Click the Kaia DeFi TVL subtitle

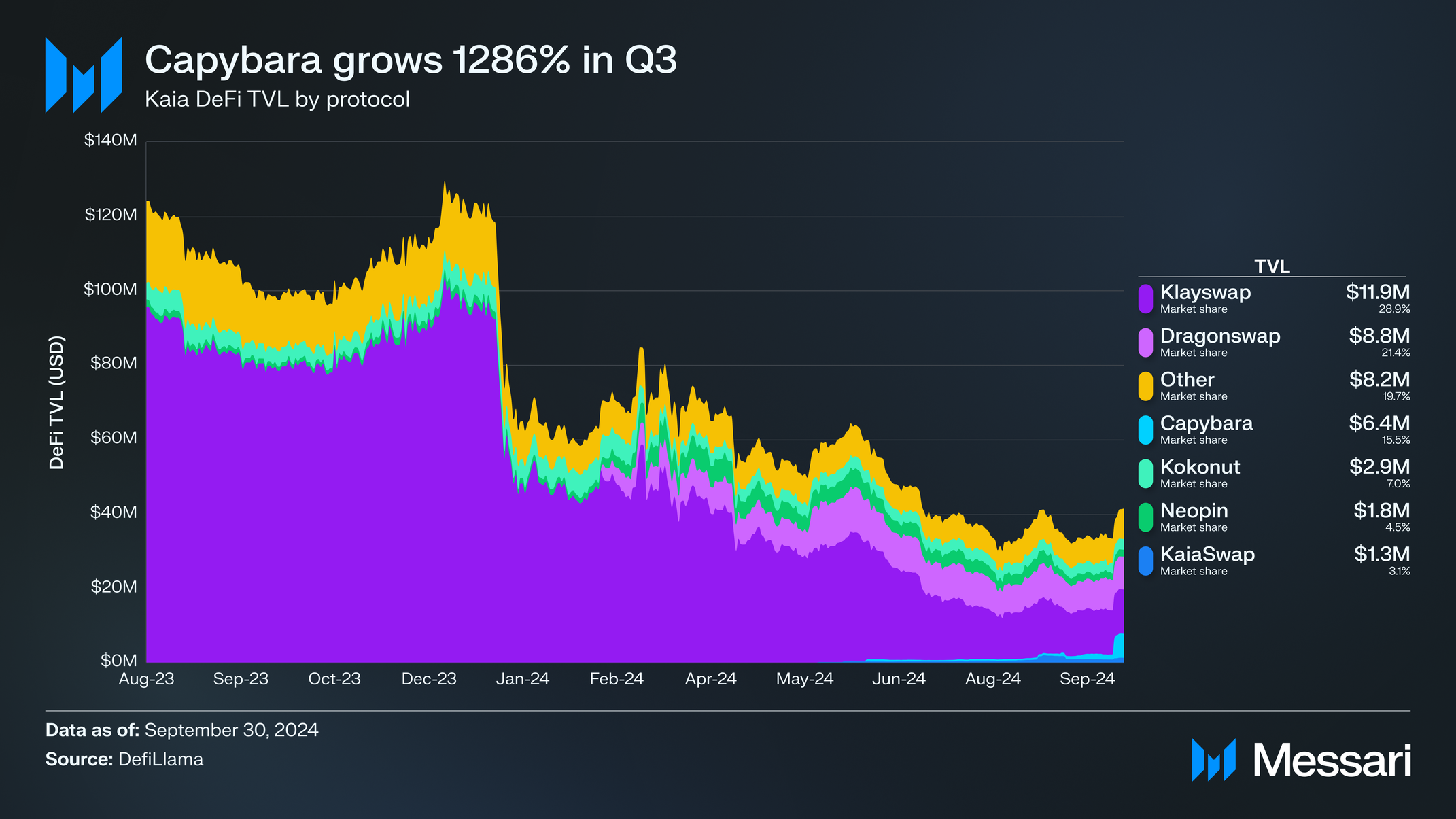tap(277, 99)
